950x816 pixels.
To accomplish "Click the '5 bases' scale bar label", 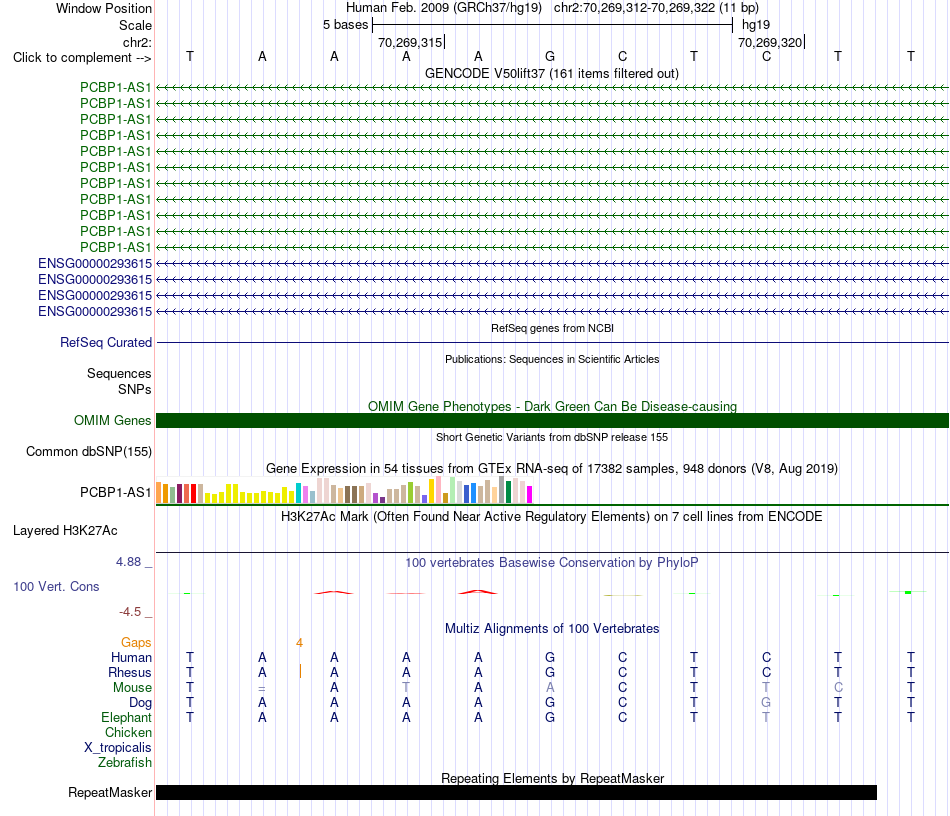I will [x=345, y=25].
